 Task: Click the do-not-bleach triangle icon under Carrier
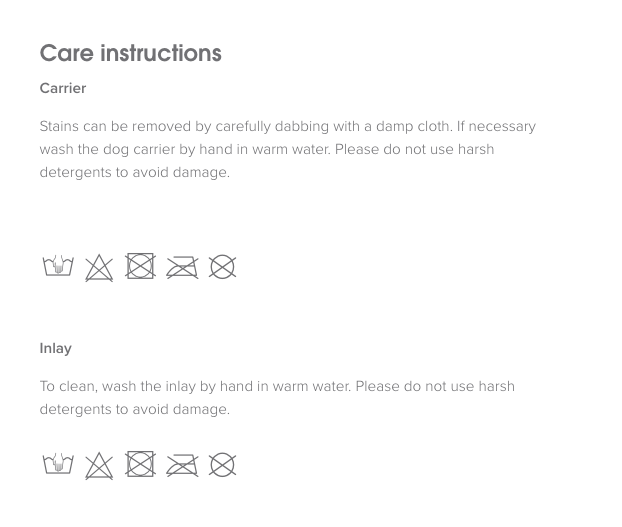pos(99,268)
